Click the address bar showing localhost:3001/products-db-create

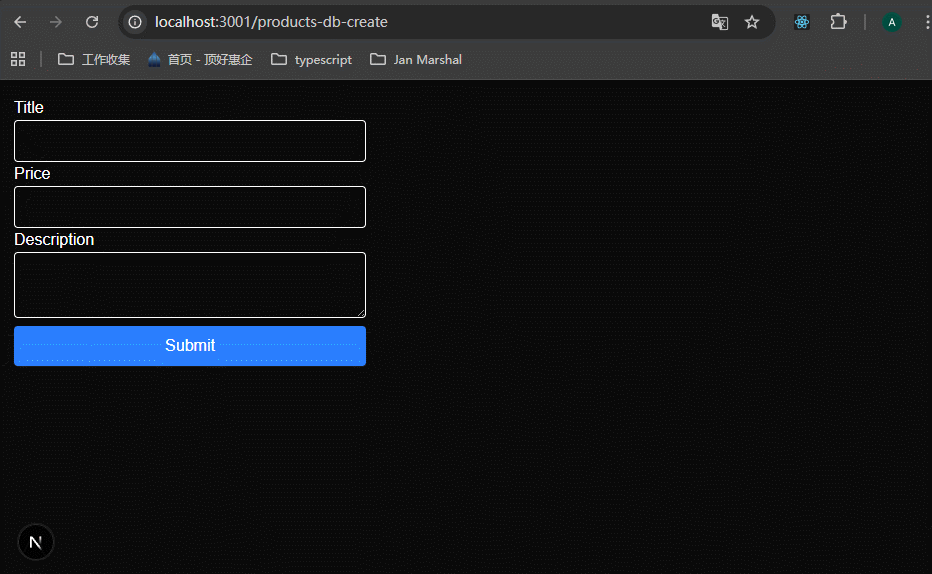(x=400, y=22)
